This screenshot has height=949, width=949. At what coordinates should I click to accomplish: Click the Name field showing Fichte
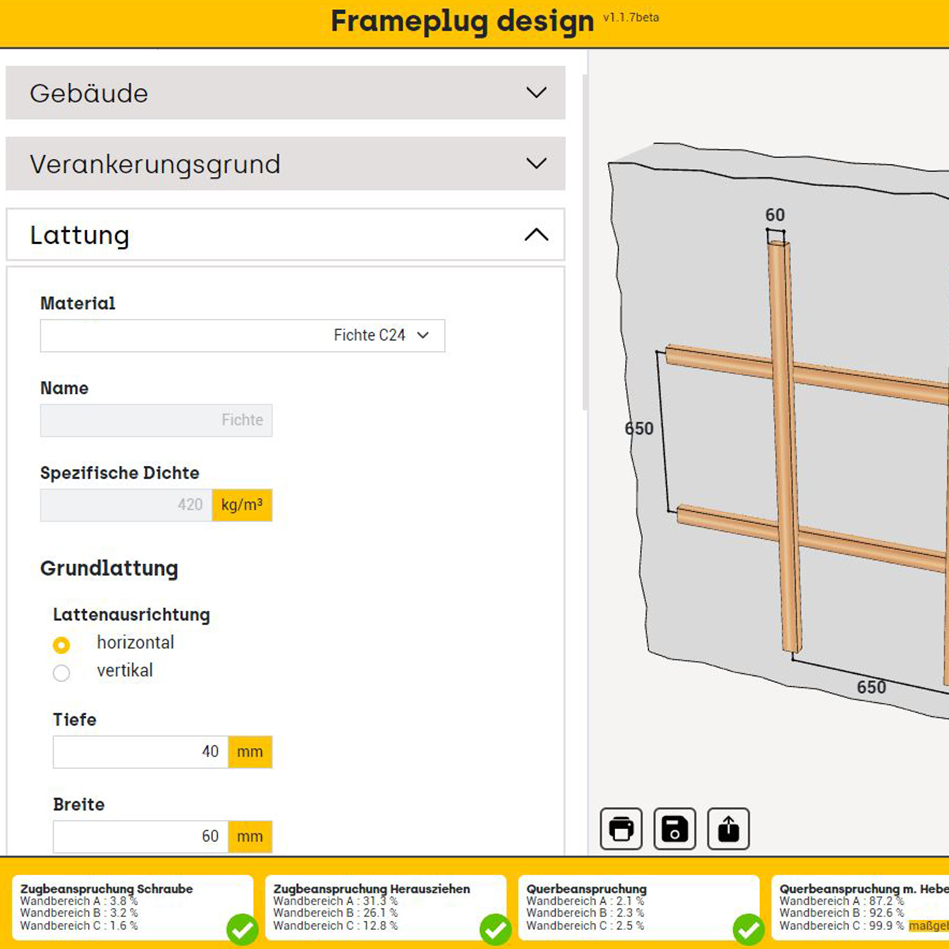pos(156,421)
